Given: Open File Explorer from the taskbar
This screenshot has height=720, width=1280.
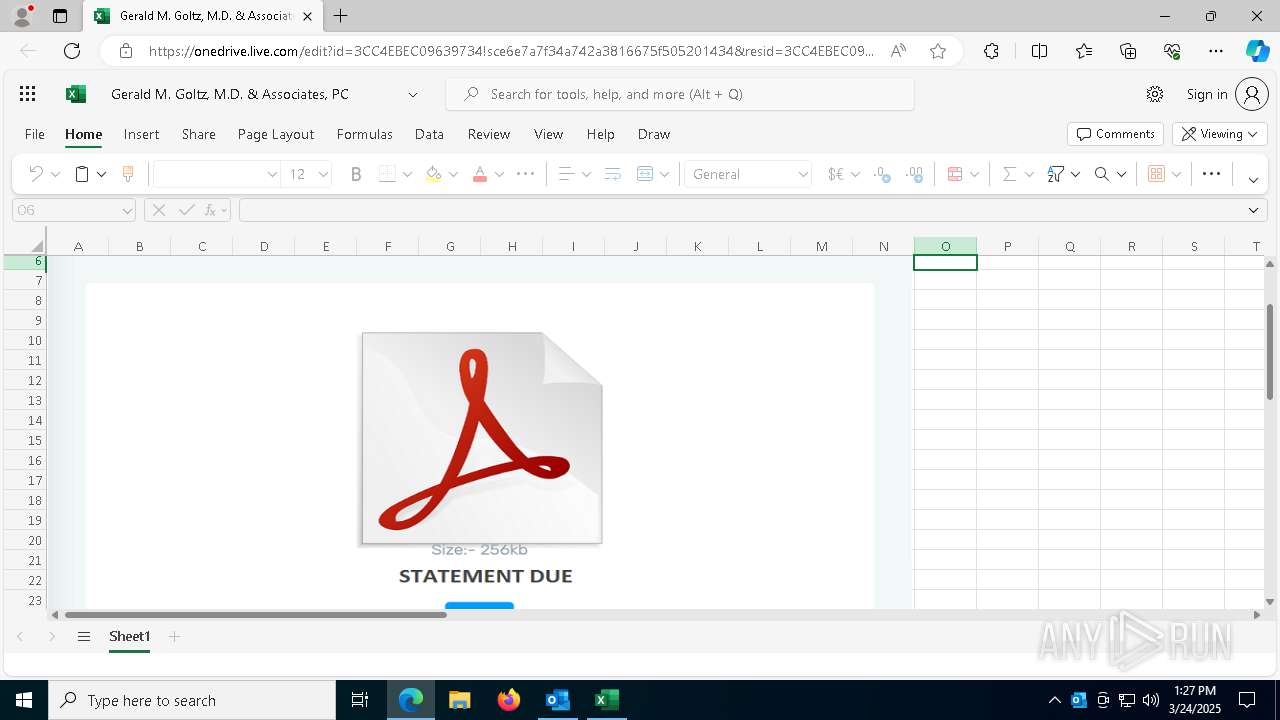Looking at the screenshot, I should tap(459, 700).
